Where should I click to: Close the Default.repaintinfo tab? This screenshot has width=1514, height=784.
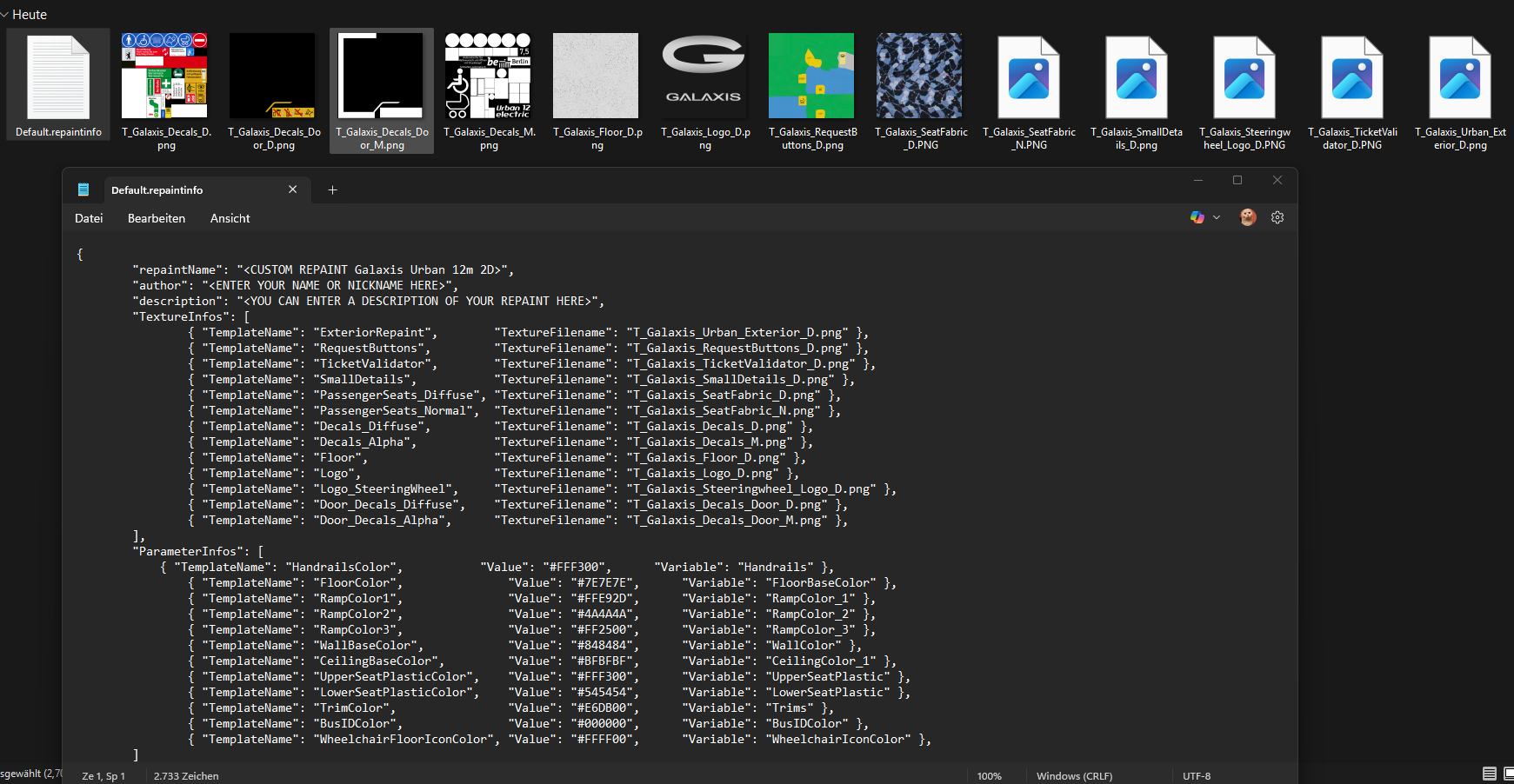[293, 189]
